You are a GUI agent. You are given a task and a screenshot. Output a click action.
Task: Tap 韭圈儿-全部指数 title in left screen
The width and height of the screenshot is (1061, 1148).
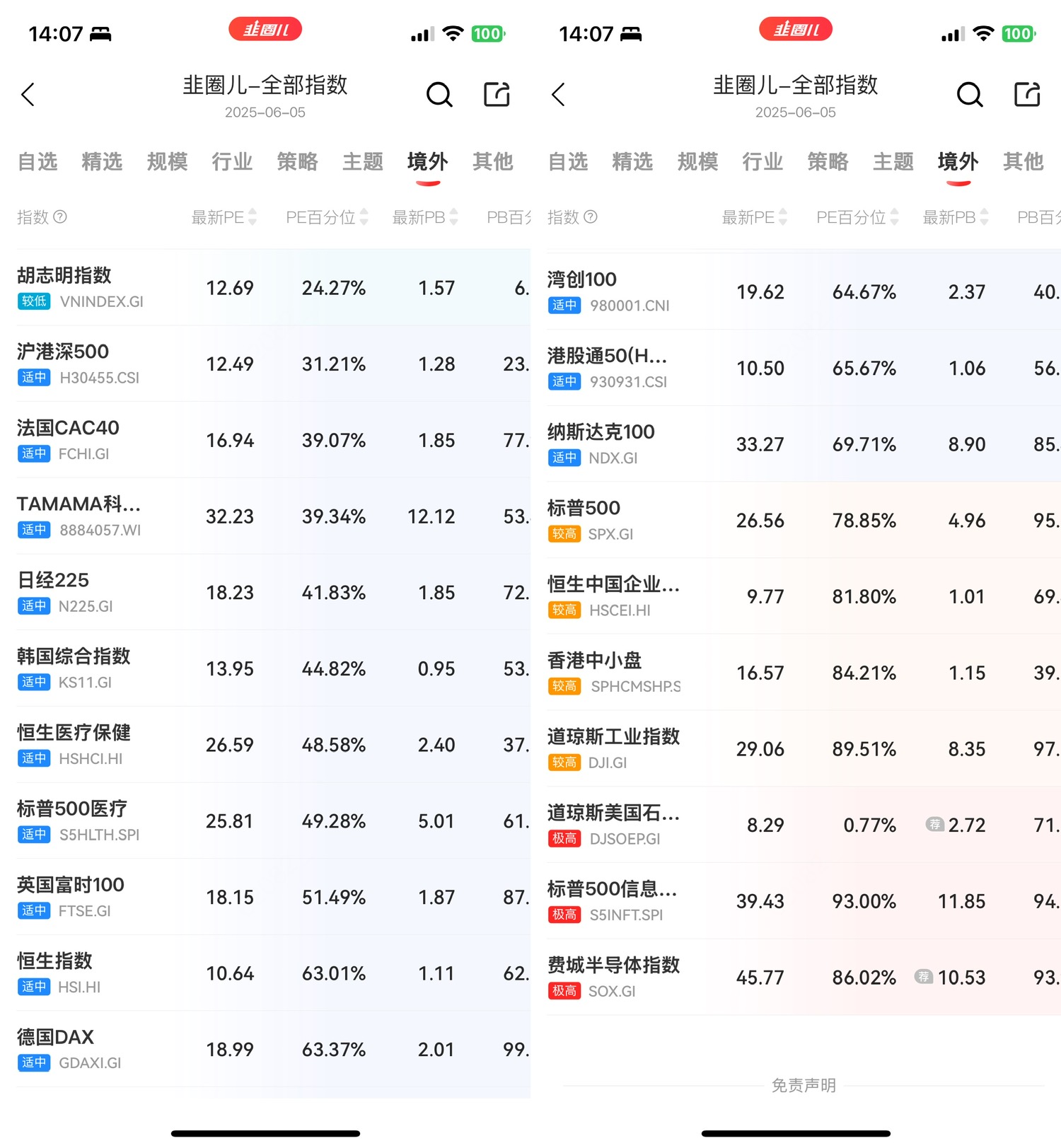click(x=265, y=85)
